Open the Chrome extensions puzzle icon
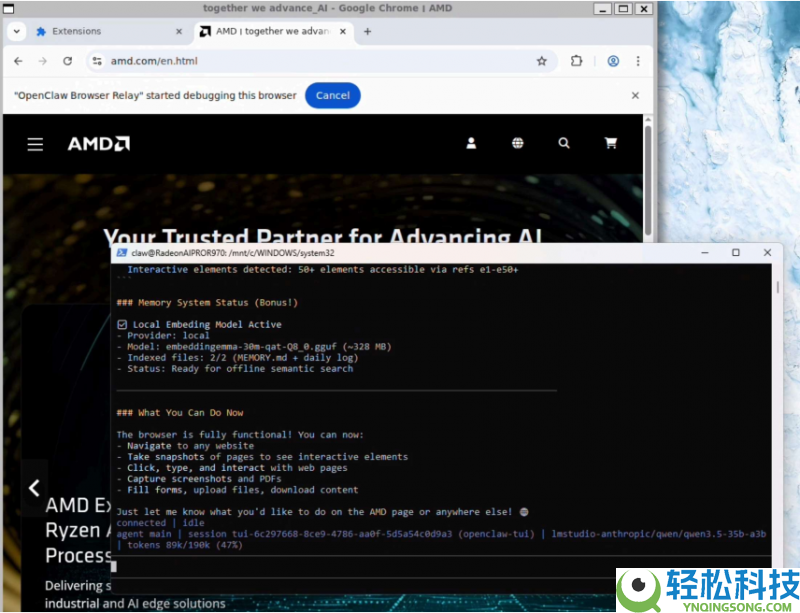The image size is (800, 613). [576, 61]
